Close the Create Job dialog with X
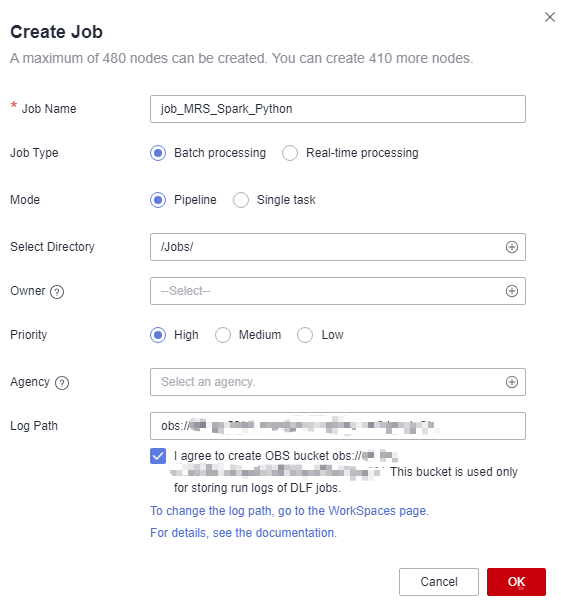The width and height of the screenshot is (561, 604). tap(549, 17)
